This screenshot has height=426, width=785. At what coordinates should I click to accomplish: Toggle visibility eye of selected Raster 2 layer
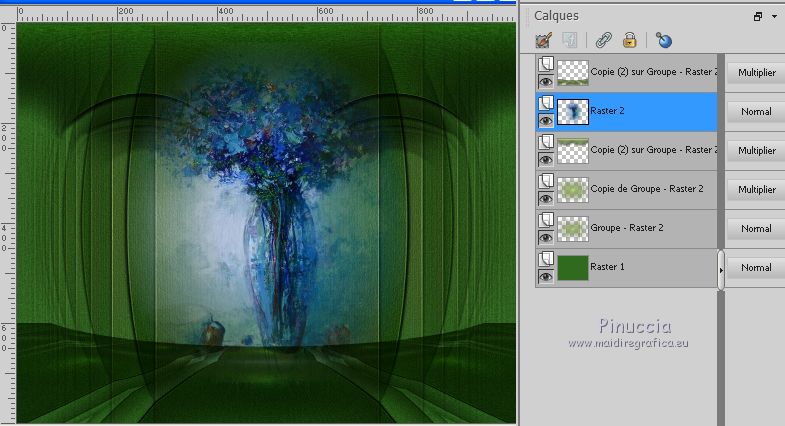(x=546, y=120)
